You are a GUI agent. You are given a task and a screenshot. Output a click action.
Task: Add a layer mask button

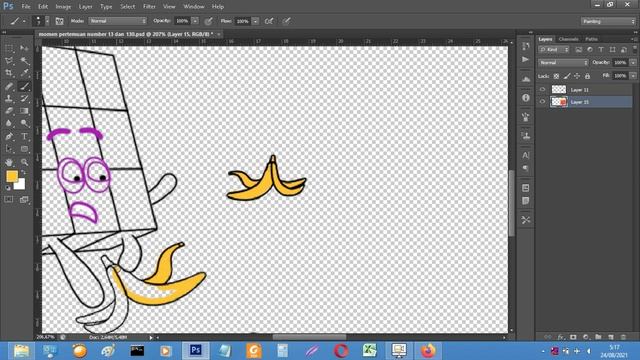[x=573, y=337]
